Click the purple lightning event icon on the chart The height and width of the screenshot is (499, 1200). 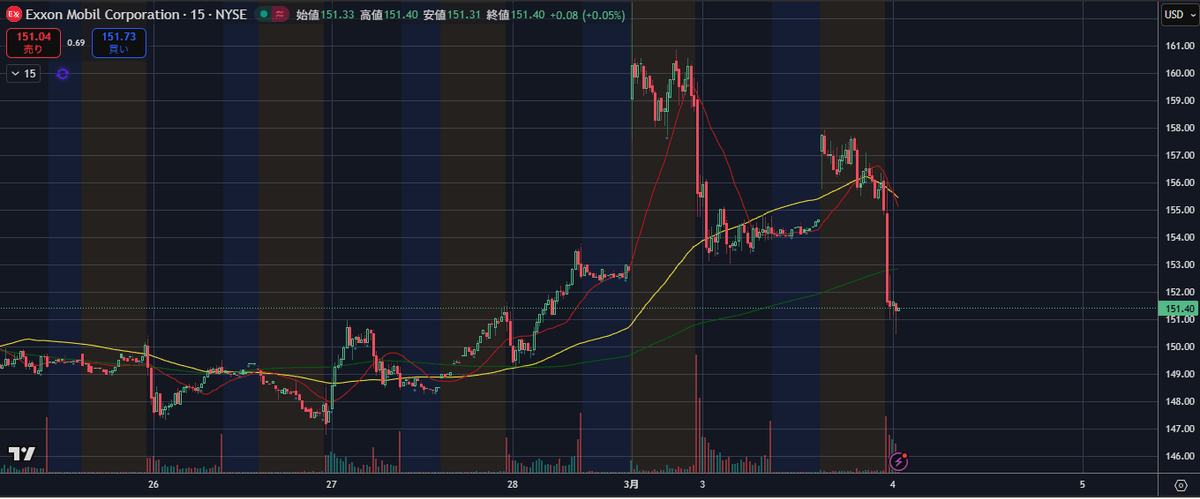[899, 461]
